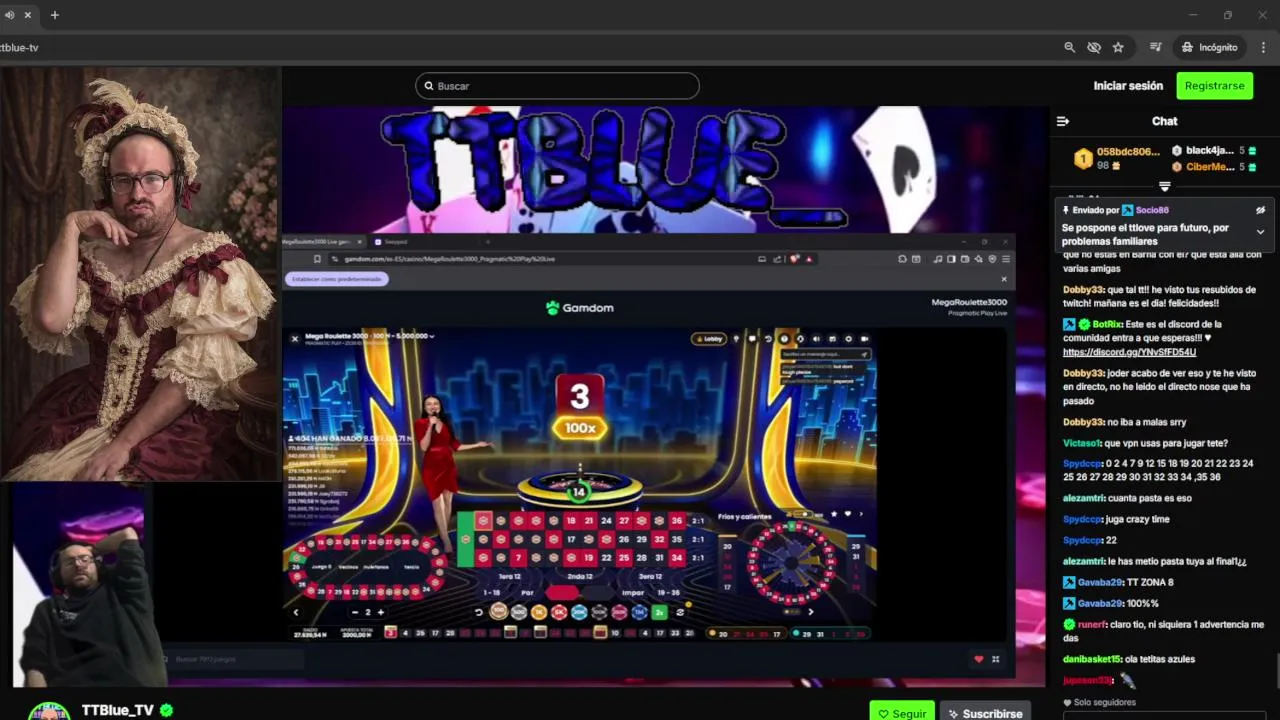This screenshot has width=1280, height=720.
Task: Click the repeat bet icon right of the chips
Action: [x=680, y=612]
